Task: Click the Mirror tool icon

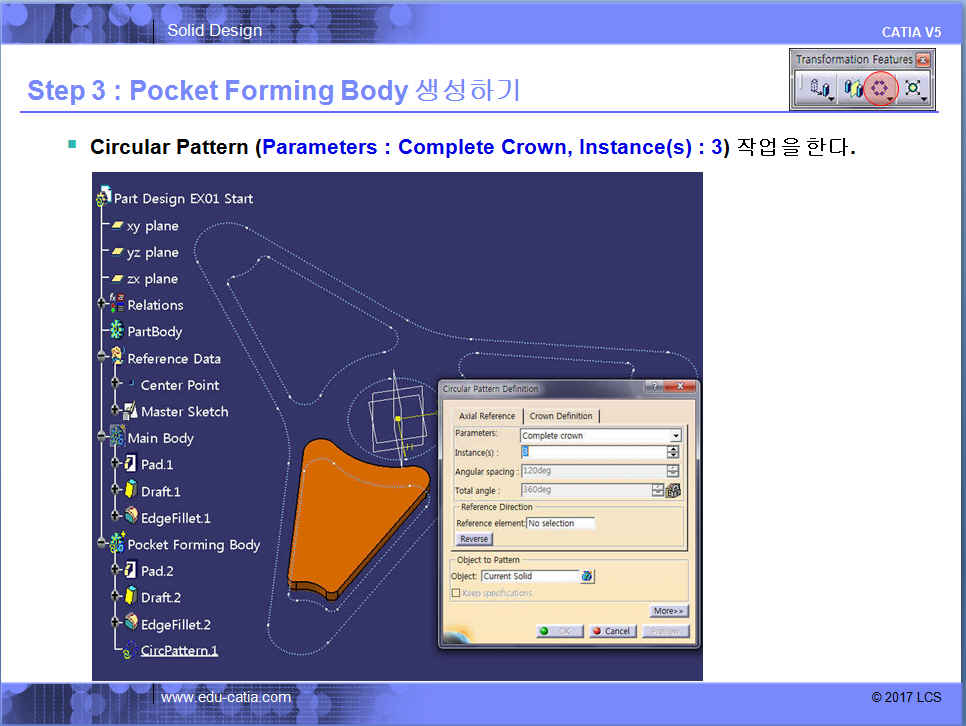Action: pos(851,89)
